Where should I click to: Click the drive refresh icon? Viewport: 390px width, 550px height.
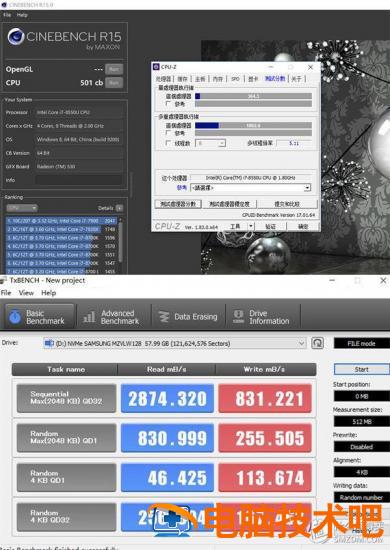pos(317,343)
